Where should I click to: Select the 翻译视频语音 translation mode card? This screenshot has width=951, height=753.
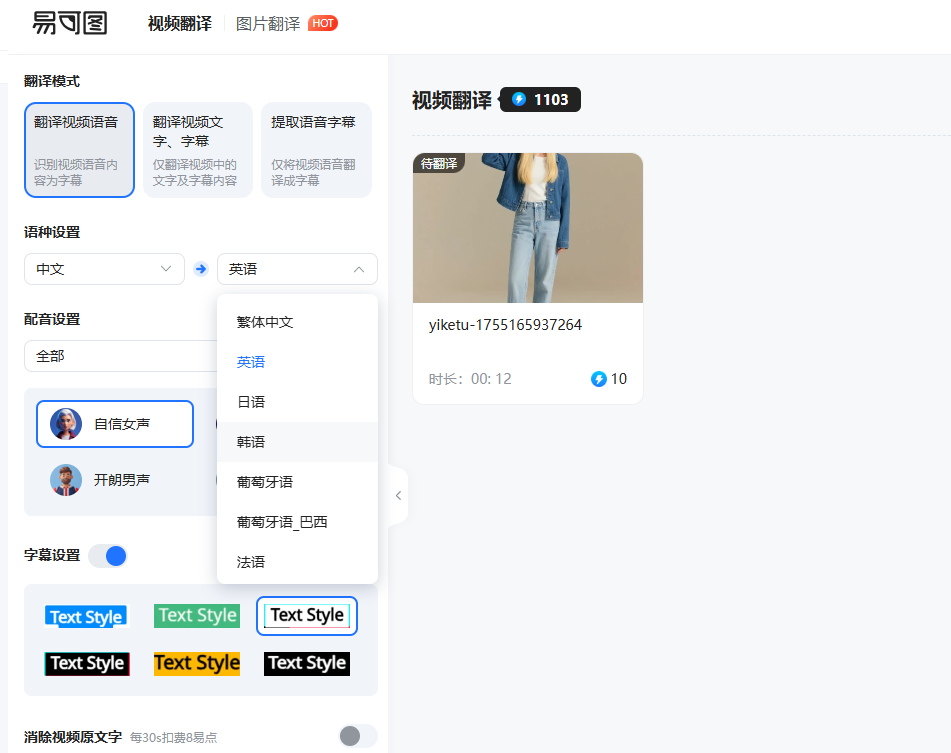coord(79,149)
